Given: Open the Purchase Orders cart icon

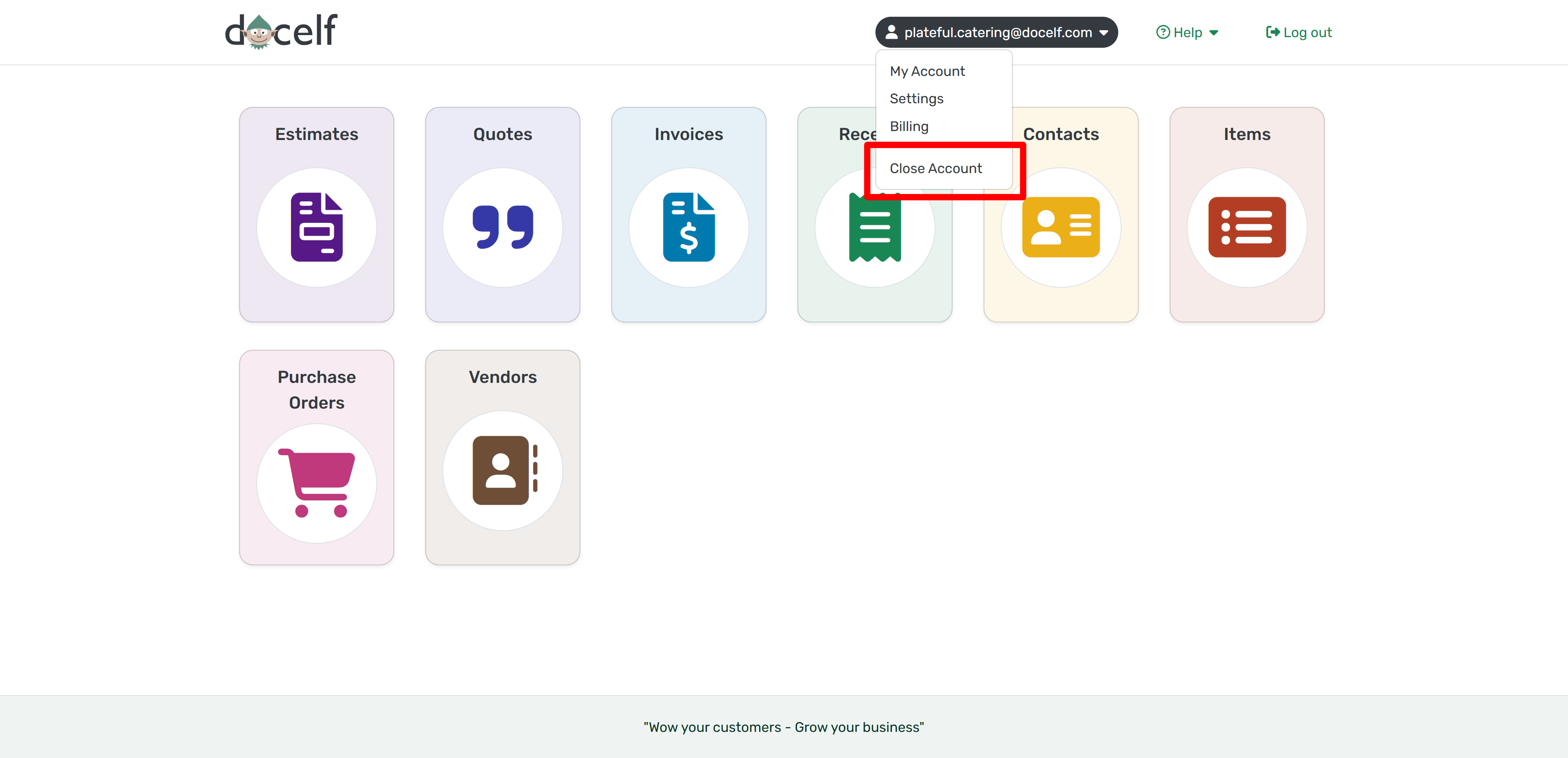Looking at the screenshot, I should [x=317, y=483].
